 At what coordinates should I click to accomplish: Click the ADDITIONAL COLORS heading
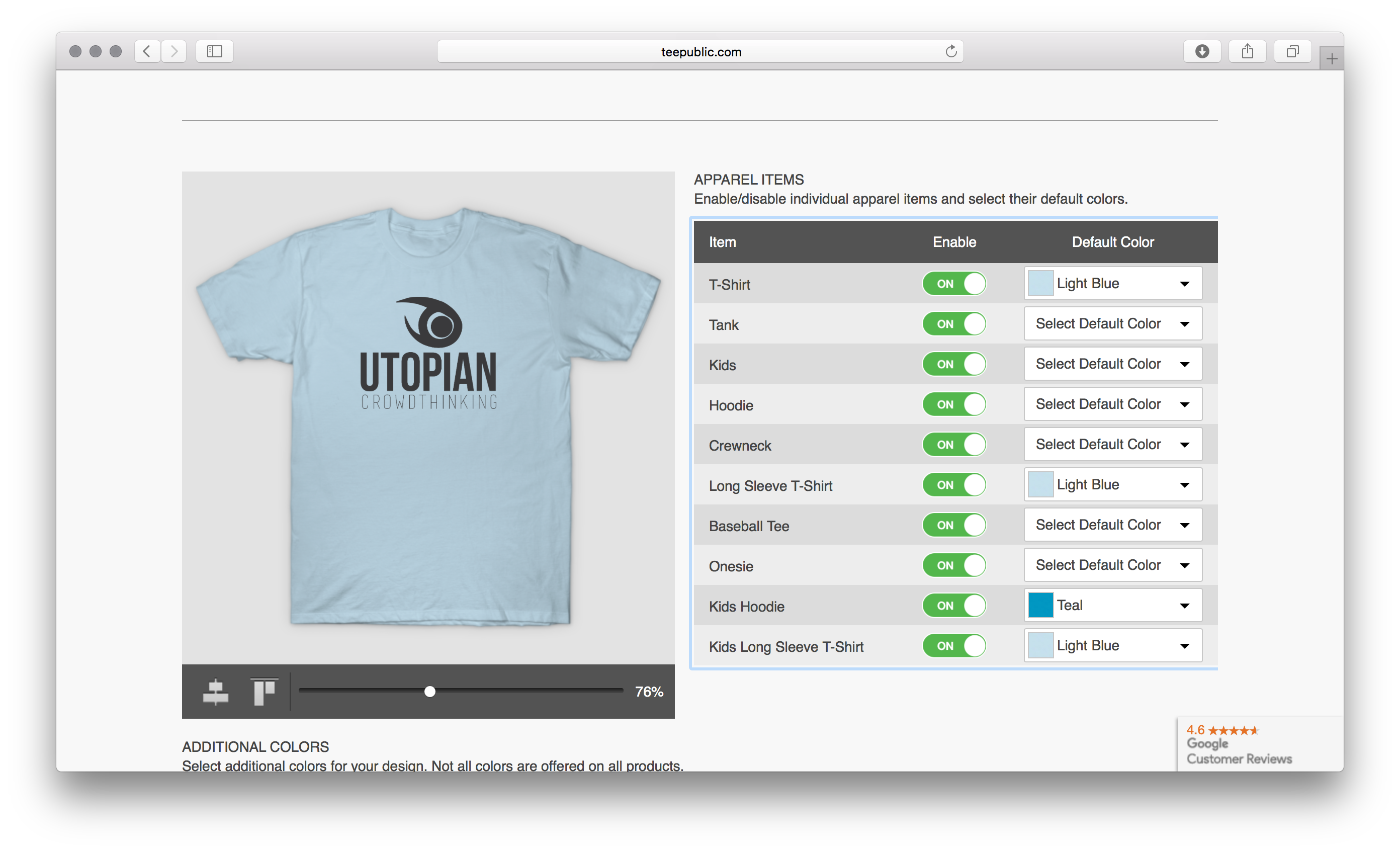click(255, 746)
